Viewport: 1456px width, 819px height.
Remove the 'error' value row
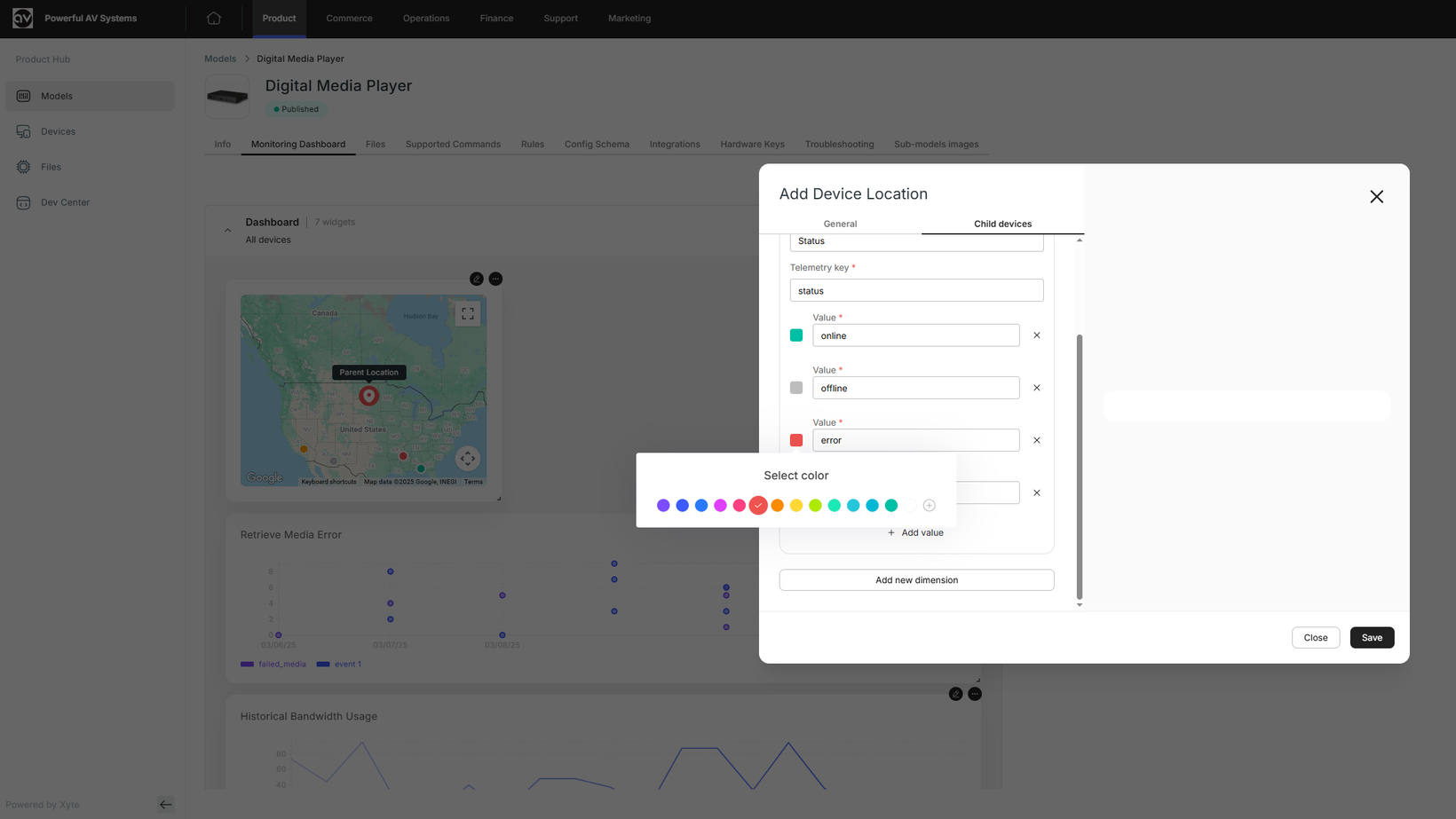pos(1037,440)
